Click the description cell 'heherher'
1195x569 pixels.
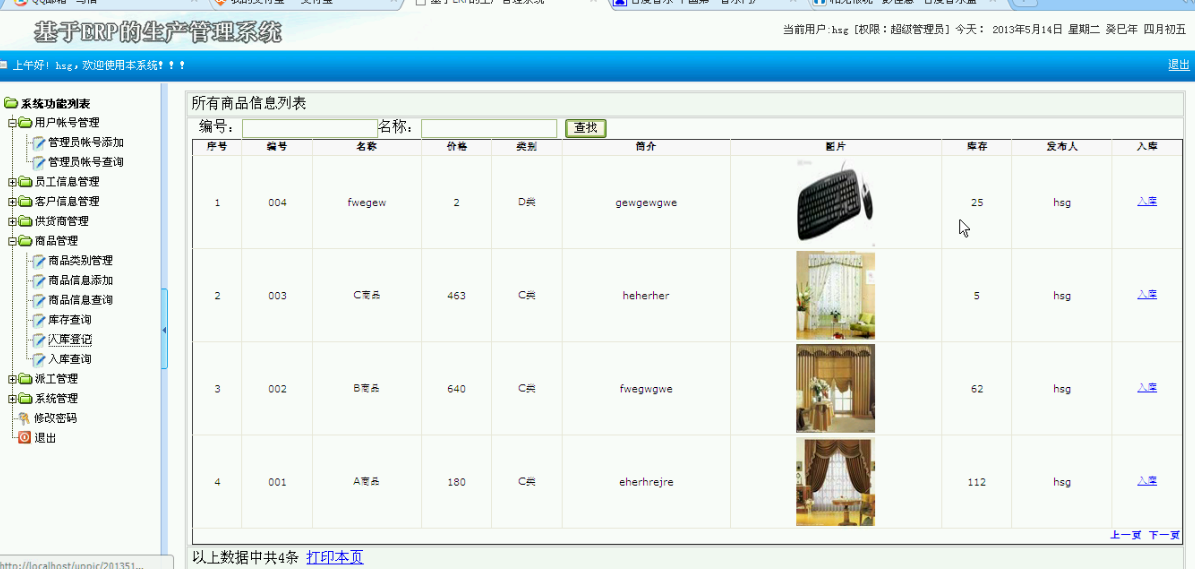click(x=646, y=296)
